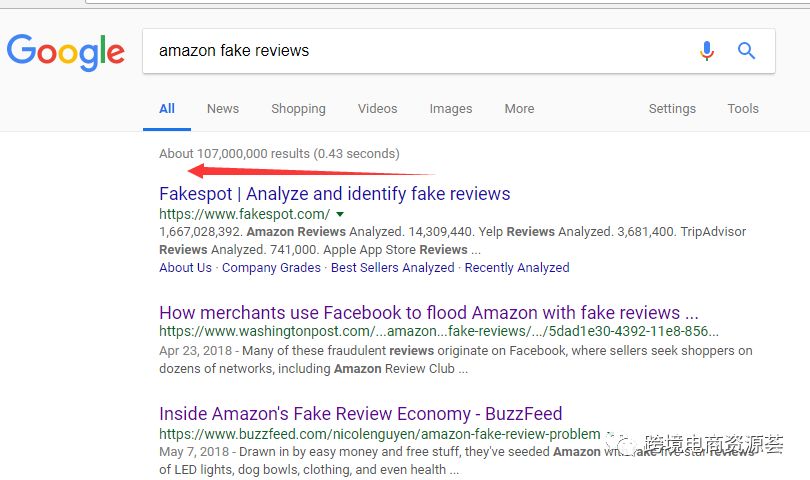The image size is (810, 480).
Task: Open the More search options menu
Action: tap(519, 109)
